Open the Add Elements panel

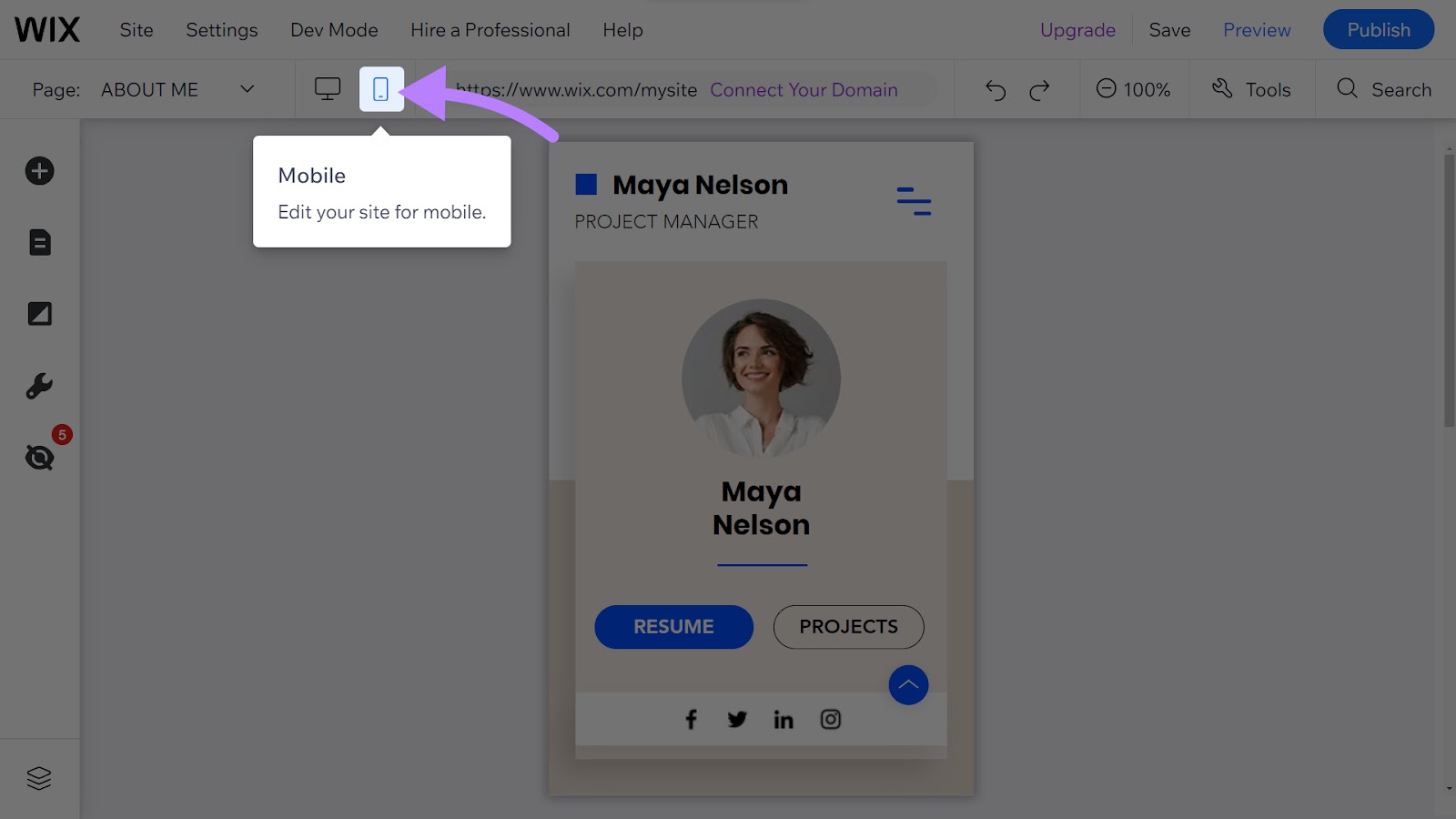tap(39, 170)
